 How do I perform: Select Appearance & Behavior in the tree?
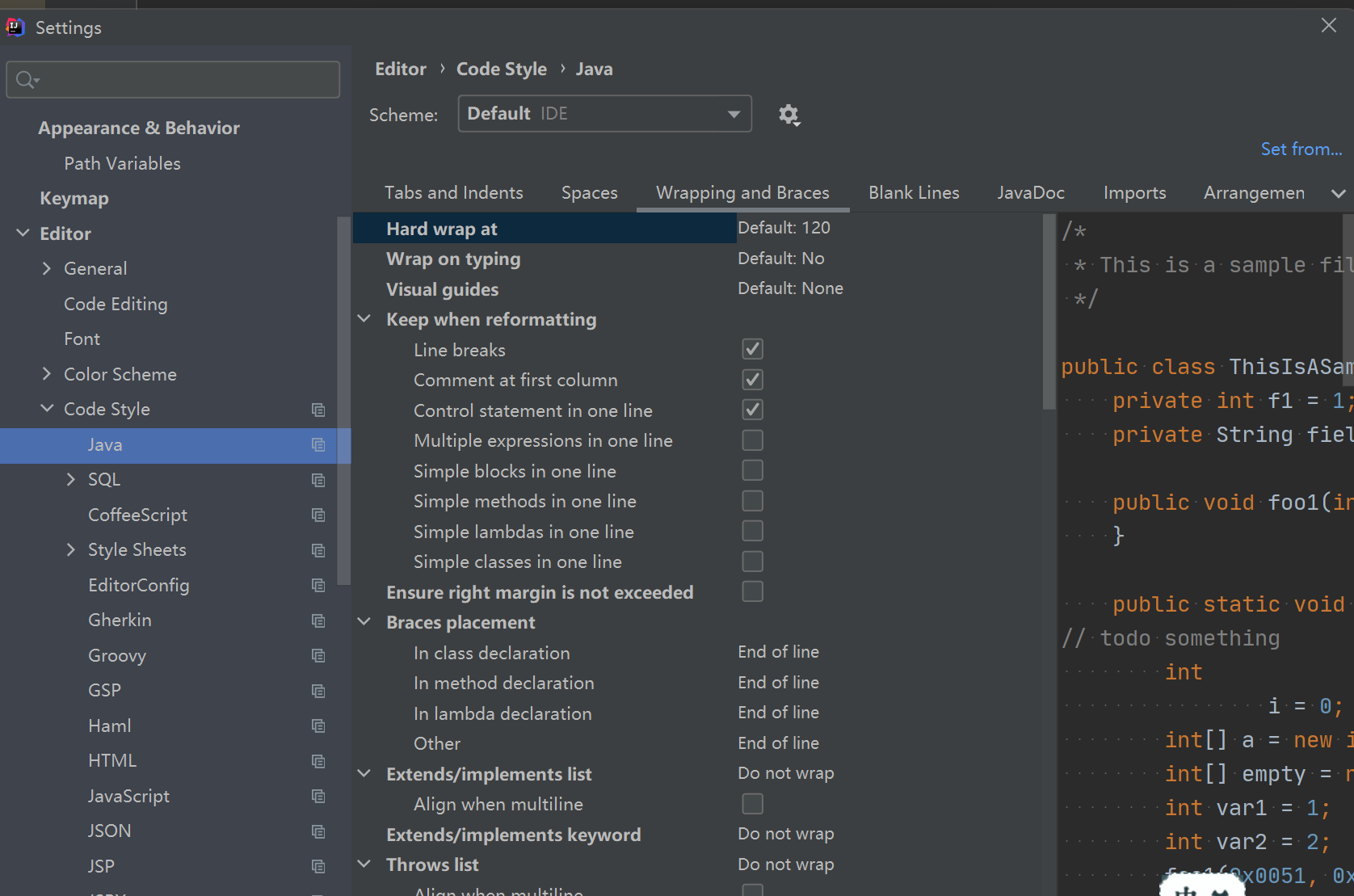(x=139, y=128)
